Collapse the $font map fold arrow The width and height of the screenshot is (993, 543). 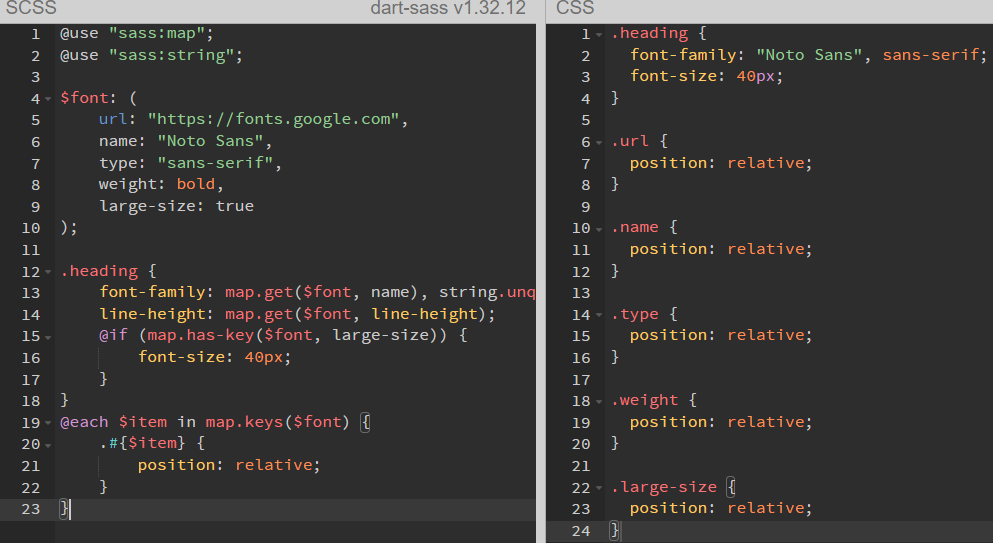click(x=48, y=99)
